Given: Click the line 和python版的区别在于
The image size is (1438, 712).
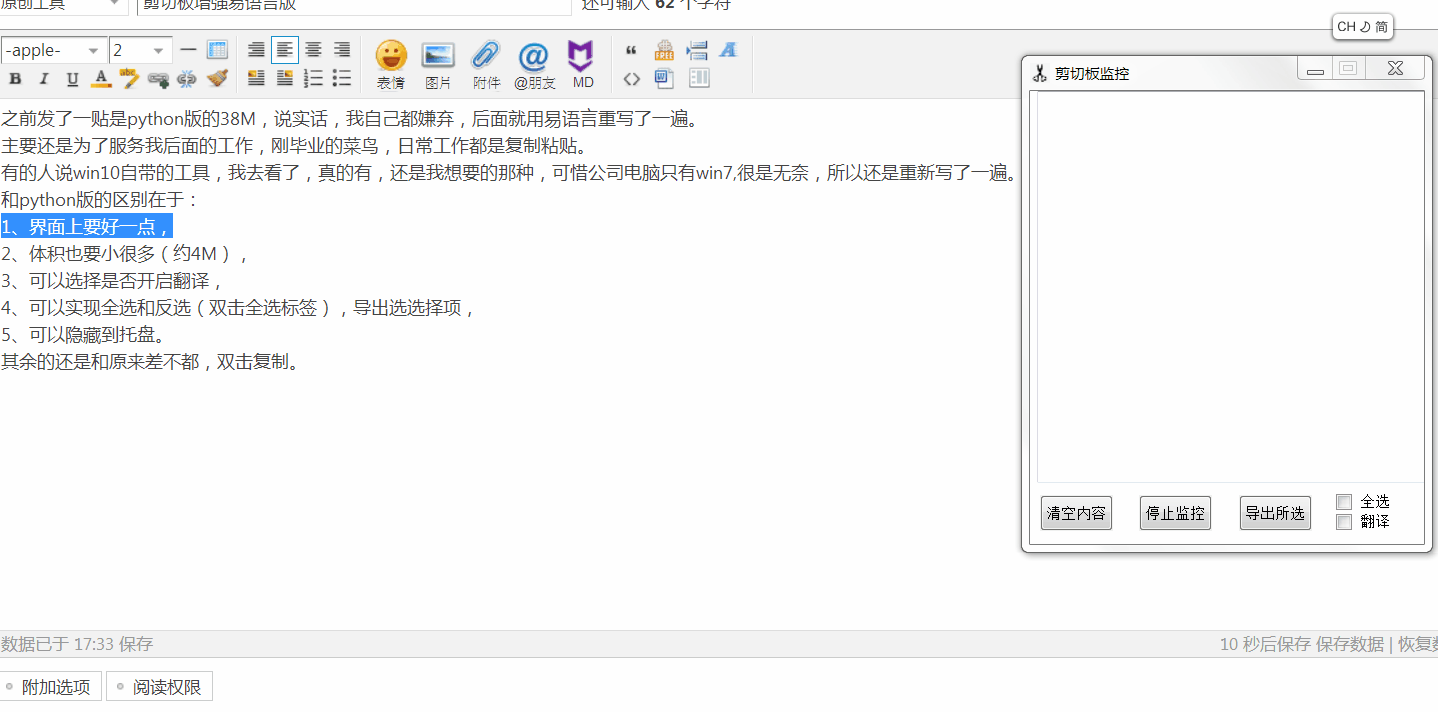Looking at the screenshot, I should point(100,200).
